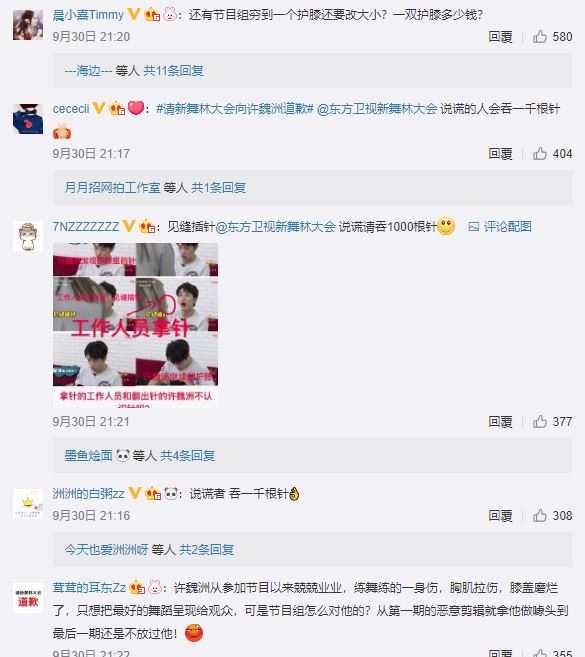Like the comment with 580 likes

click(540, 37)
